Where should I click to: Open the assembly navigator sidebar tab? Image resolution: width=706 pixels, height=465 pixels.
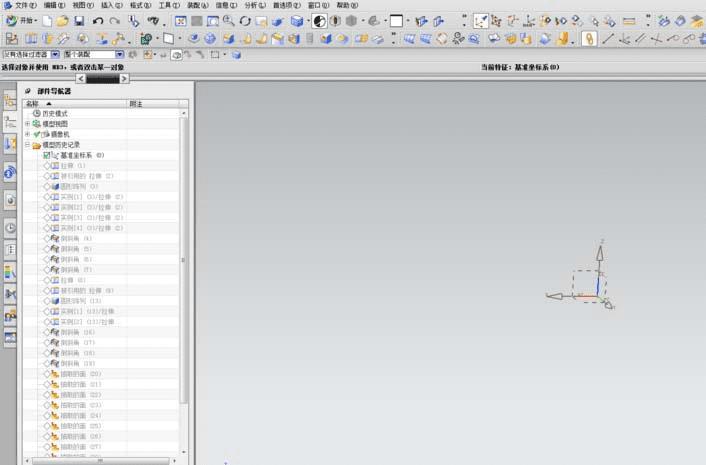10,102
